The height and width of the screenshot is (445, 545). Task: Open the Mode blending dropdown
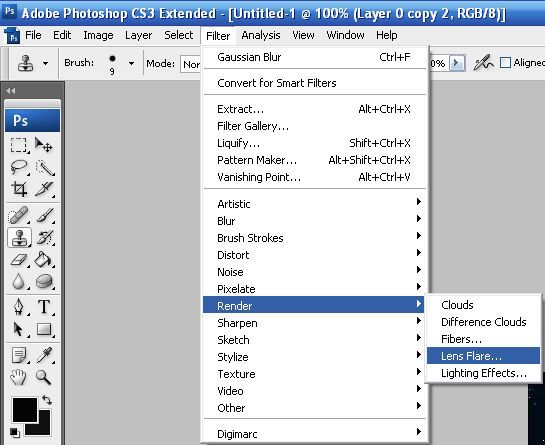click(190, 64)
